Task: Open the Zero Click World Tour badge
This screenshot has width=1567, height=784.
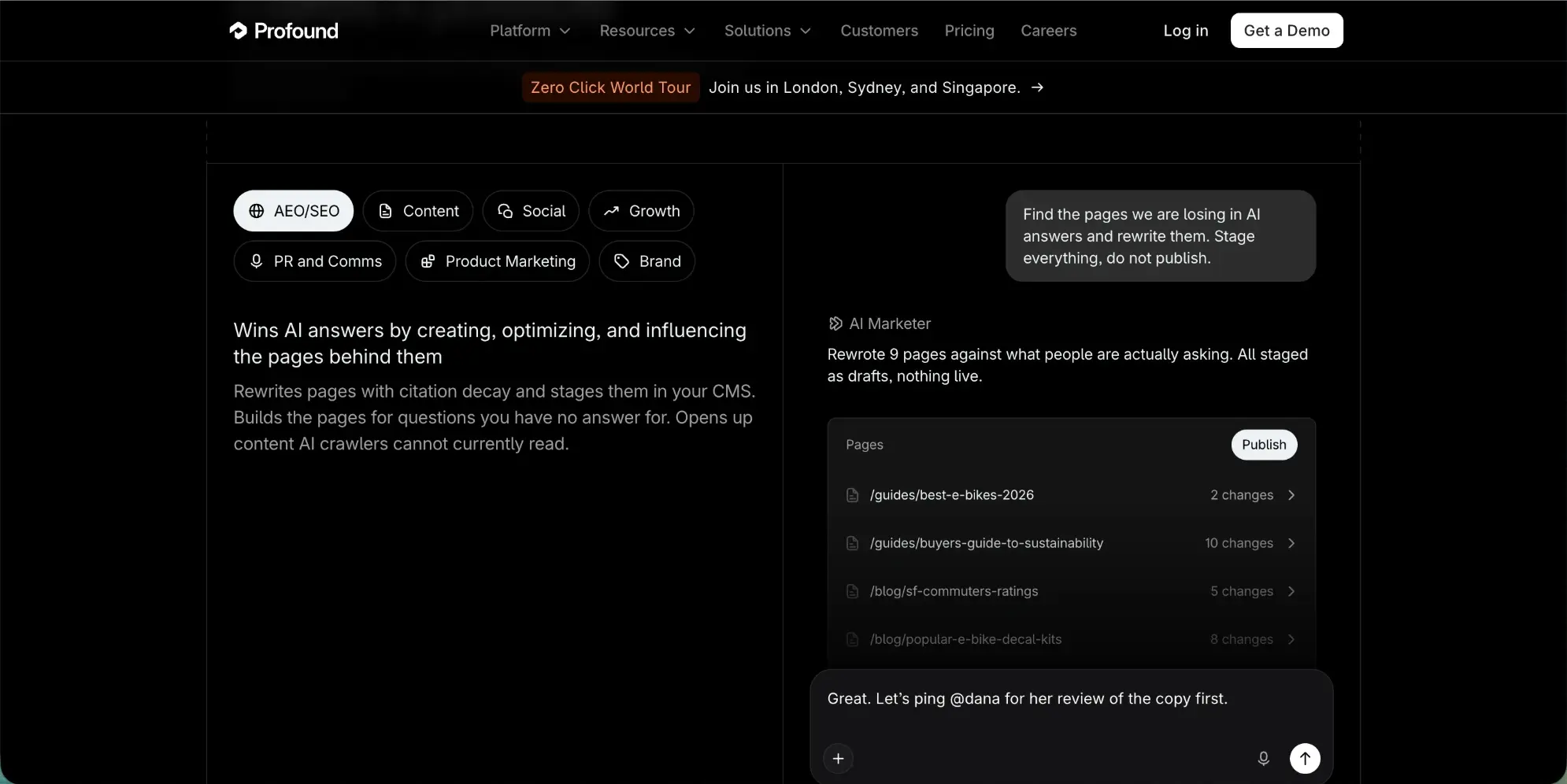Action: click(610, 87)
